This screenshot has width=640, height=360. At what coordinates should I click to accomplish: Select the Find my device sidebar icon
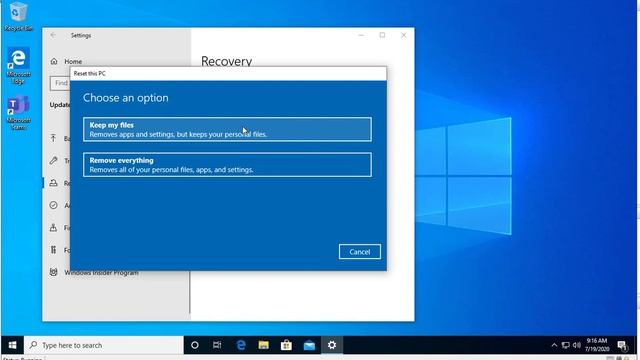point(53,227)
